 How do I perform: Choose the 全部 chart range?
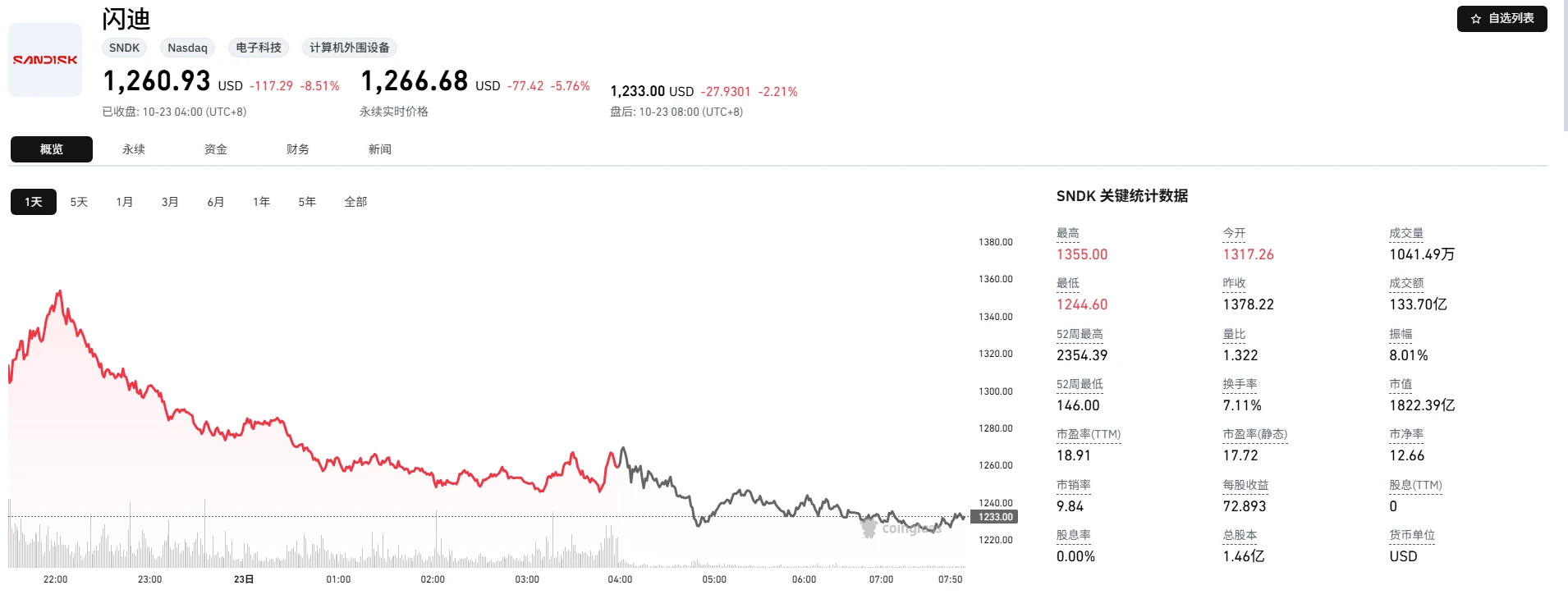(x=355, y=202)
